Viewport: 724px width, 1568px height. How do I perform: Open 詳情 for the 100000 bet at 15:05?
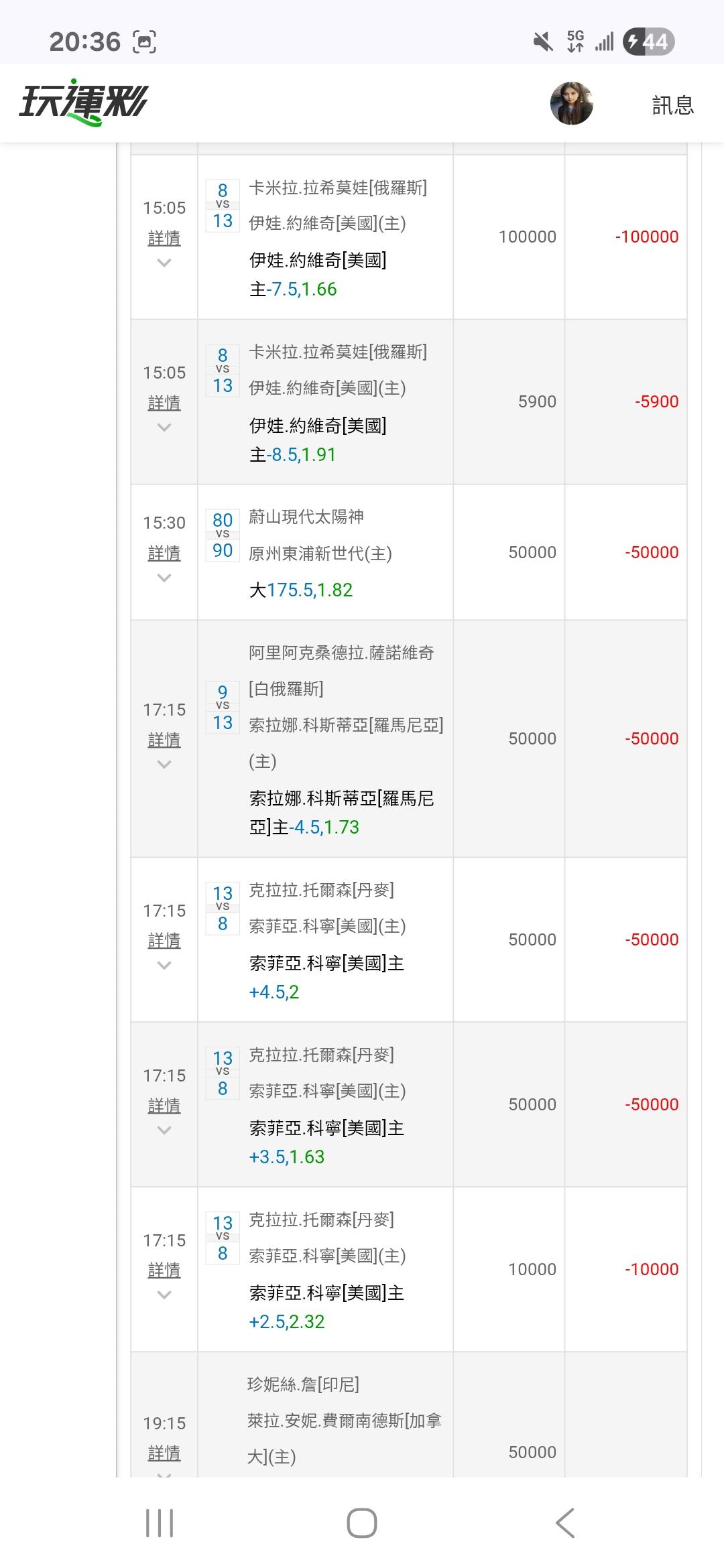pos(164,237)
